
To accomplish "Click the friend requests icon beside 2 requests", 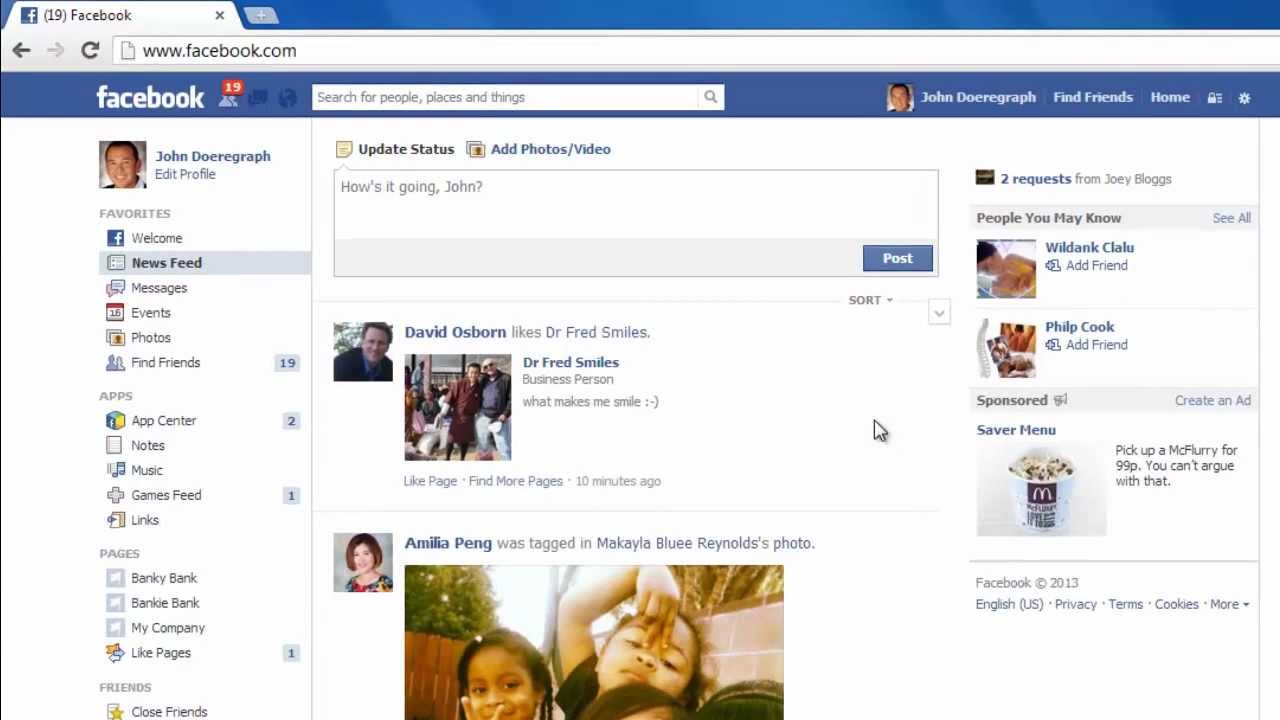I will (x=985, y=178).
